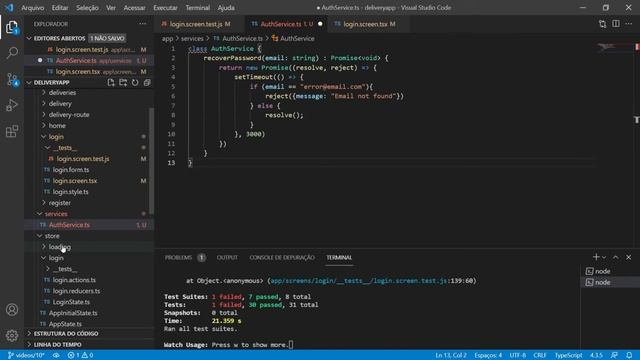Open the Extensions view
The height and width of the screenshot is (360, 640).
tap(12, 131)
